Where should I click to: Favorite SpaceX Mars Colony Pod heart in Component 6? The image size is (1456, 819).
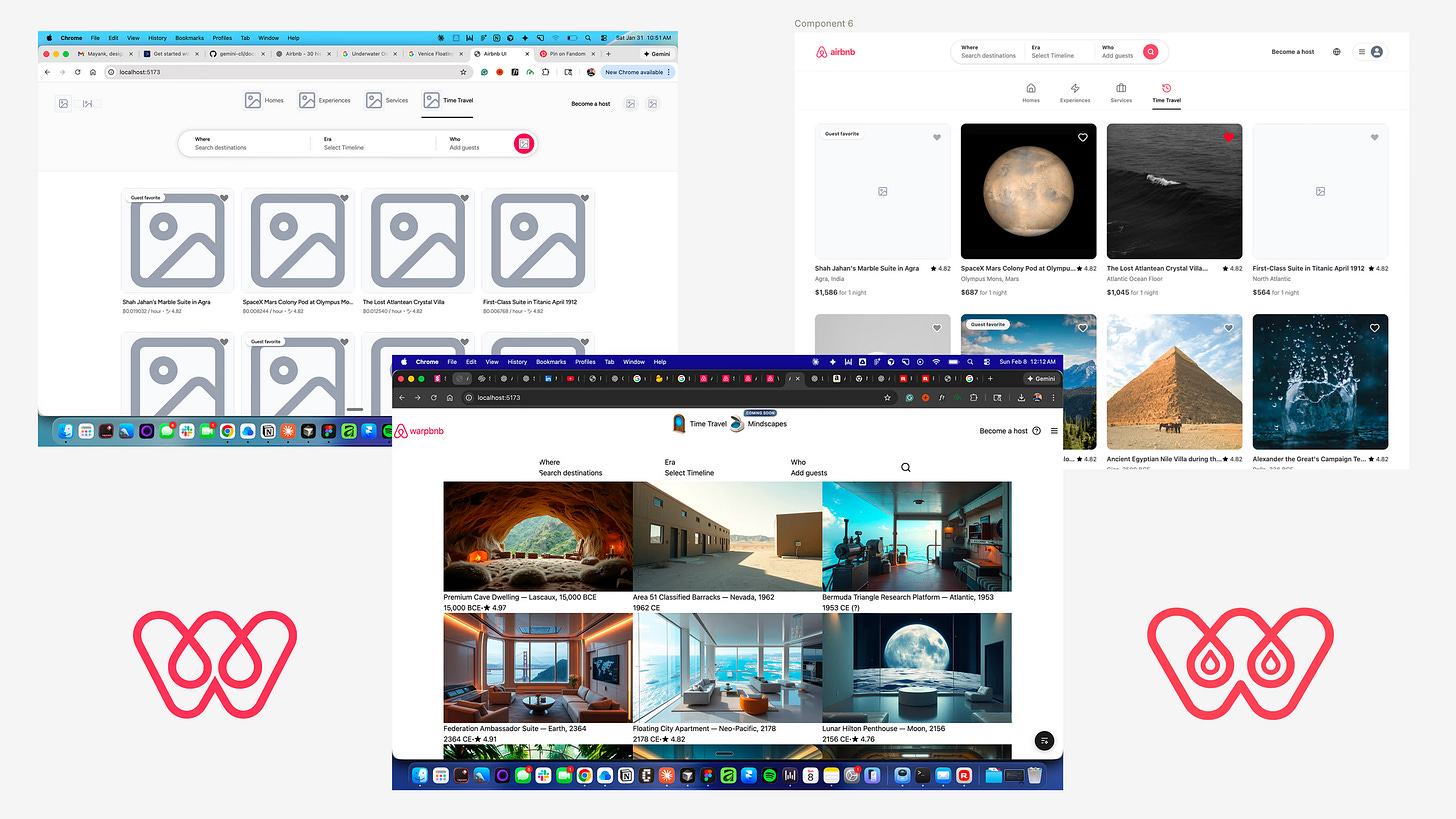point(1083,137)
